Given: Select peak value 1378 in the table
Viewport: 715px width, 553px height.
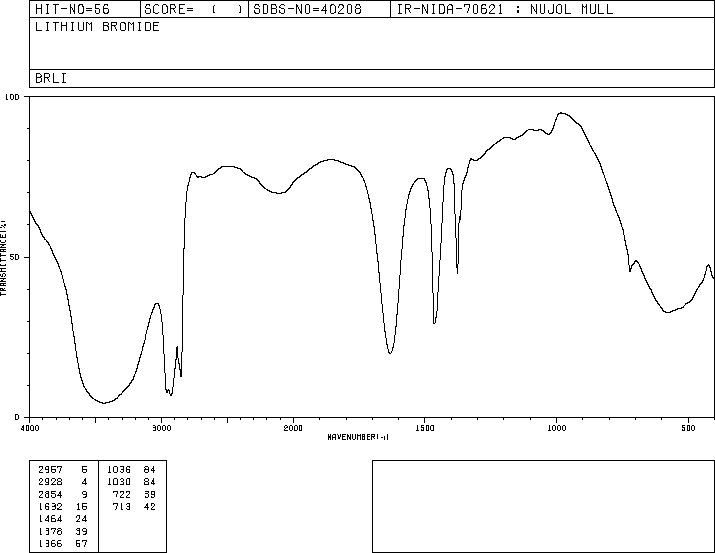Looking at the screenshot, I should click(50, 531).
